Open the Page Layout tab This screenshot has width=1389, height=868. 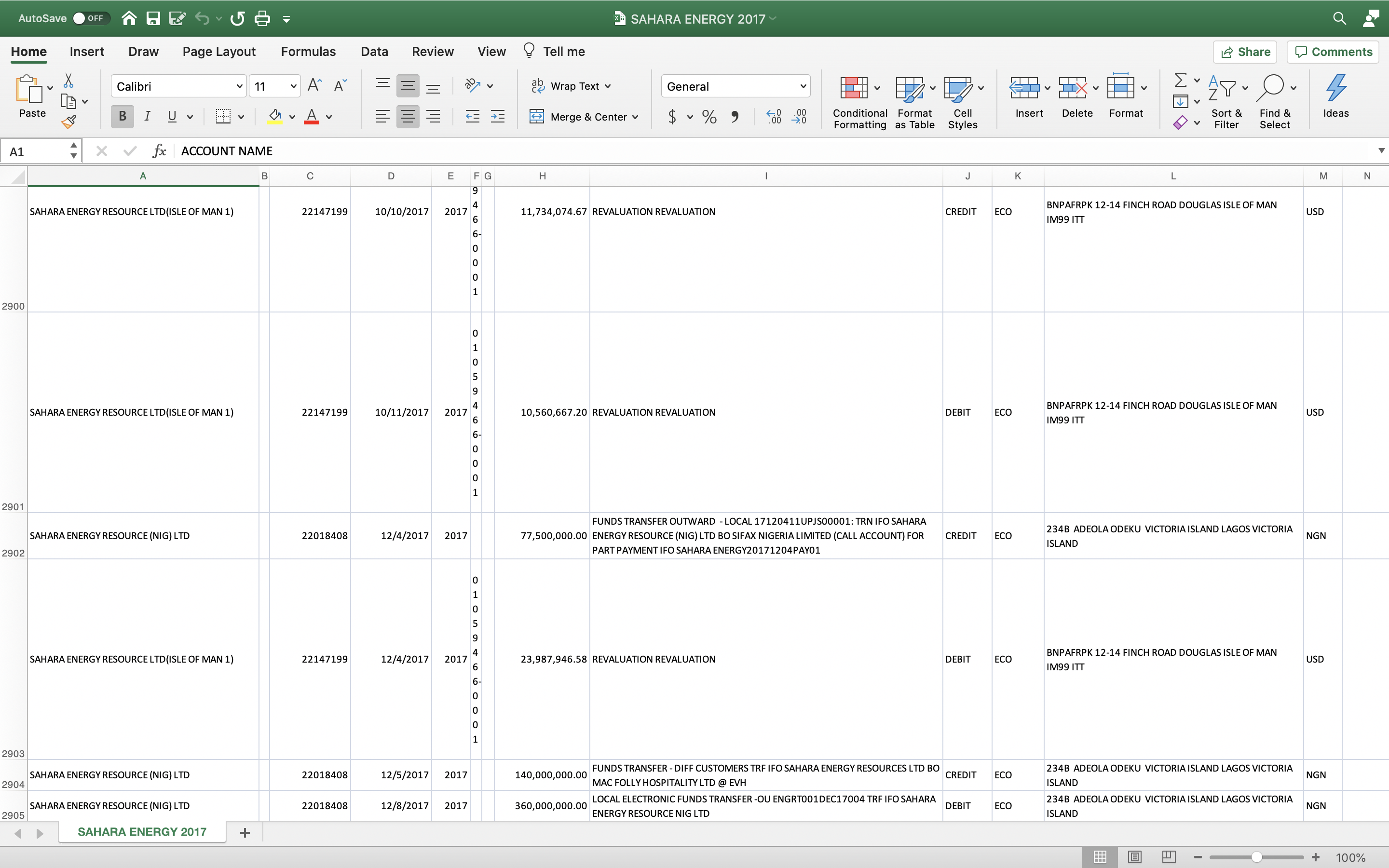[218, 52]
